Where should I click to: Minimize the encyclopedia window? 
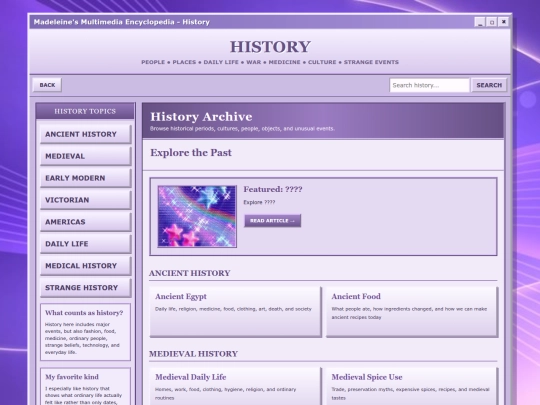pyautogui.click(x=479, y=22)
